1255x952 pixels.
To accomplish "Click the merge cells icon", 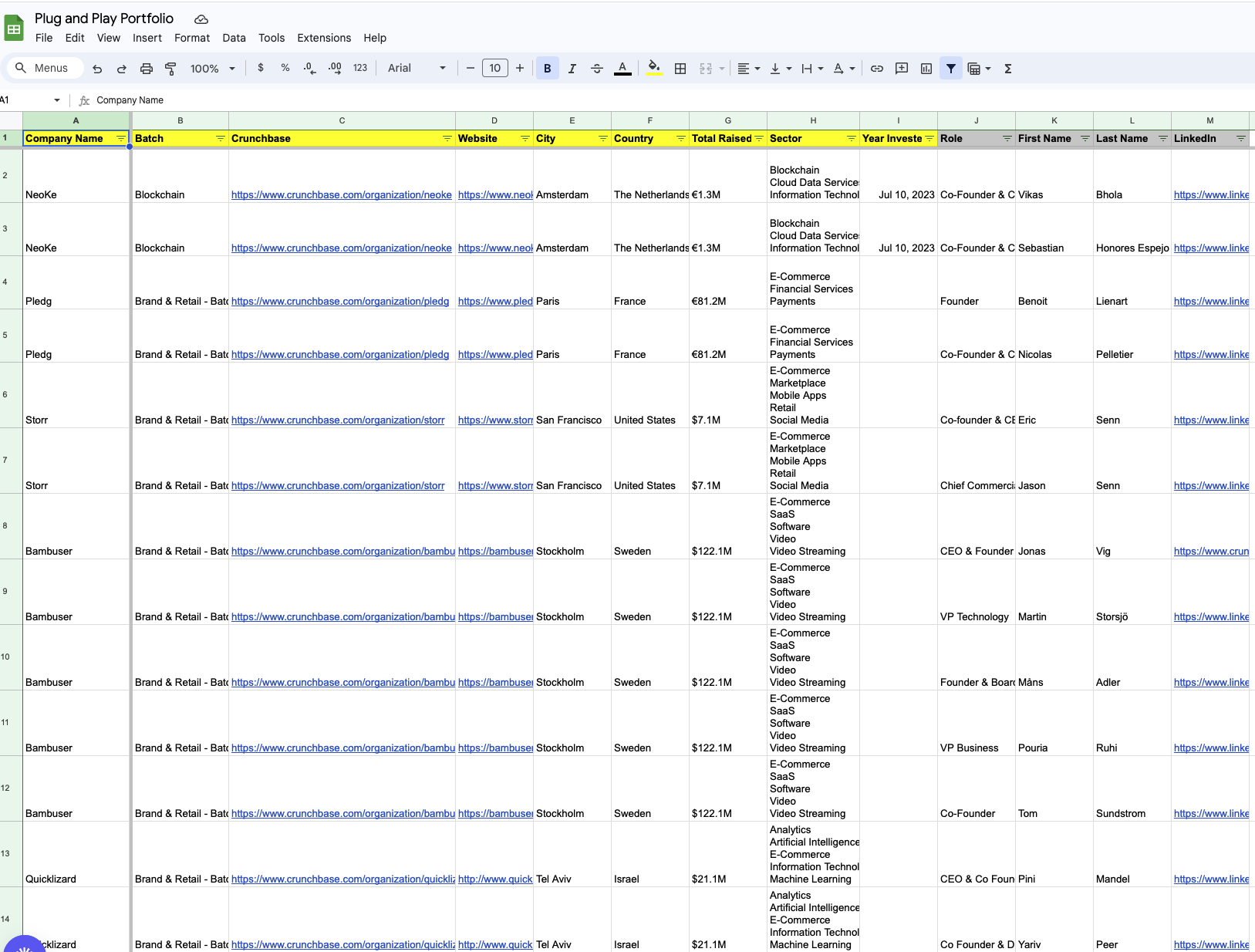I will (x=706, y=69).
